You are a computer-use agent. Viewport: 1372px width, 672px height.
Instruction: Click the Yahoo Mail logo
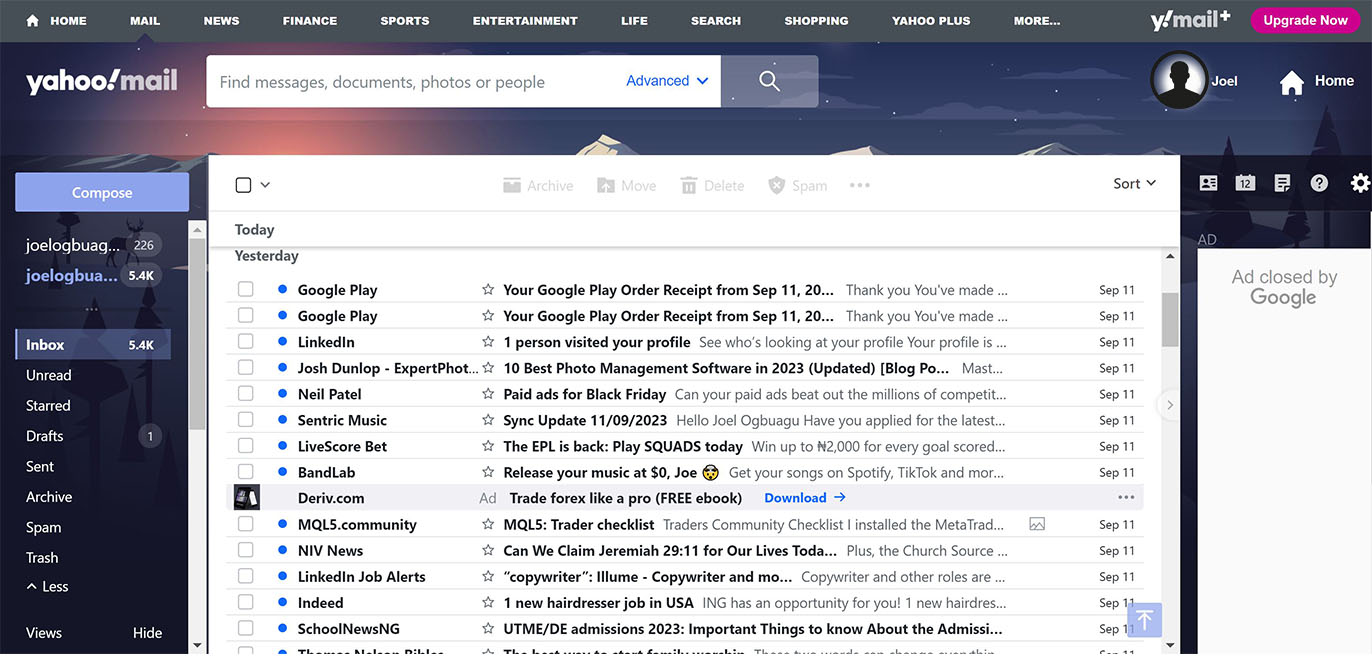pos(102,81)
